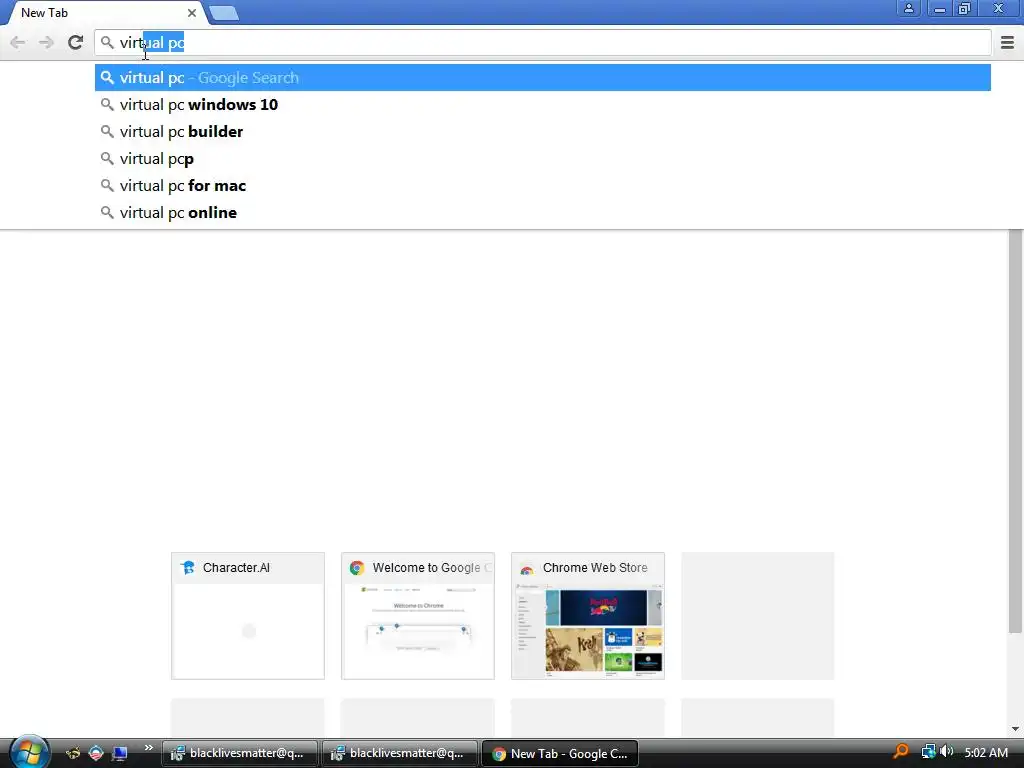This screenshot has height=768, width=1024.
Task: Open the Chrome Web Store tile
Action: pyautogui.click(x=588, y=616)
